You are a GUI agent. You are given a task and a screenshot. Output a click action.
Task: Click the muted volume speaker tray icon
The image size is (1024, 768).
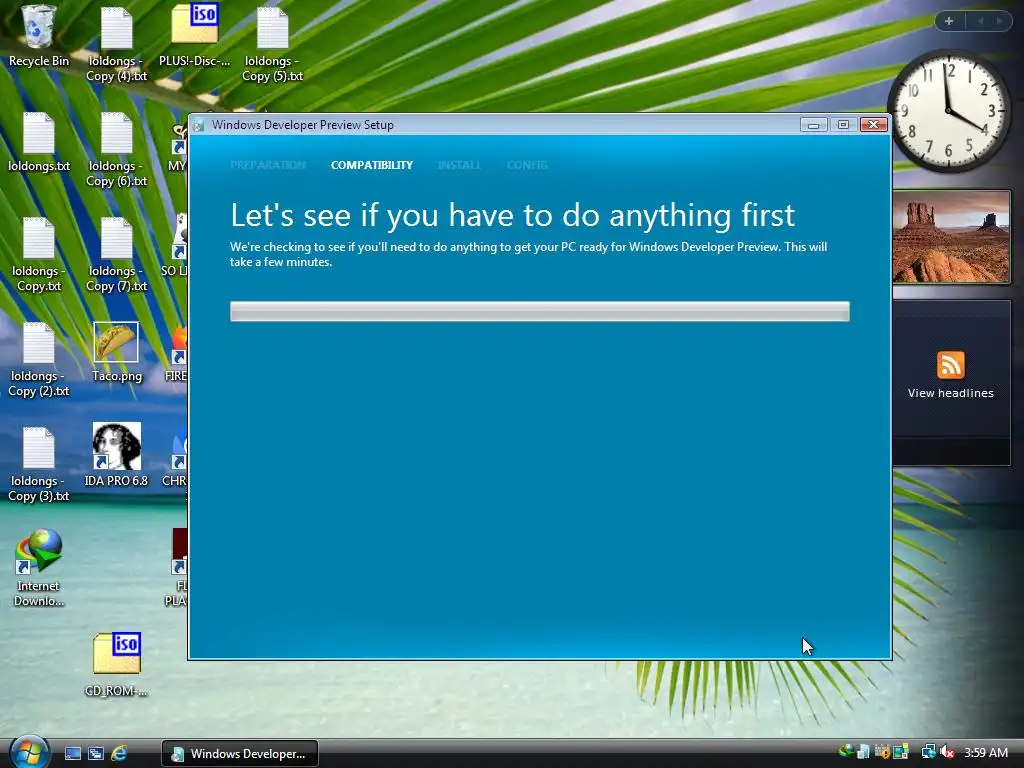click(947, 752)
